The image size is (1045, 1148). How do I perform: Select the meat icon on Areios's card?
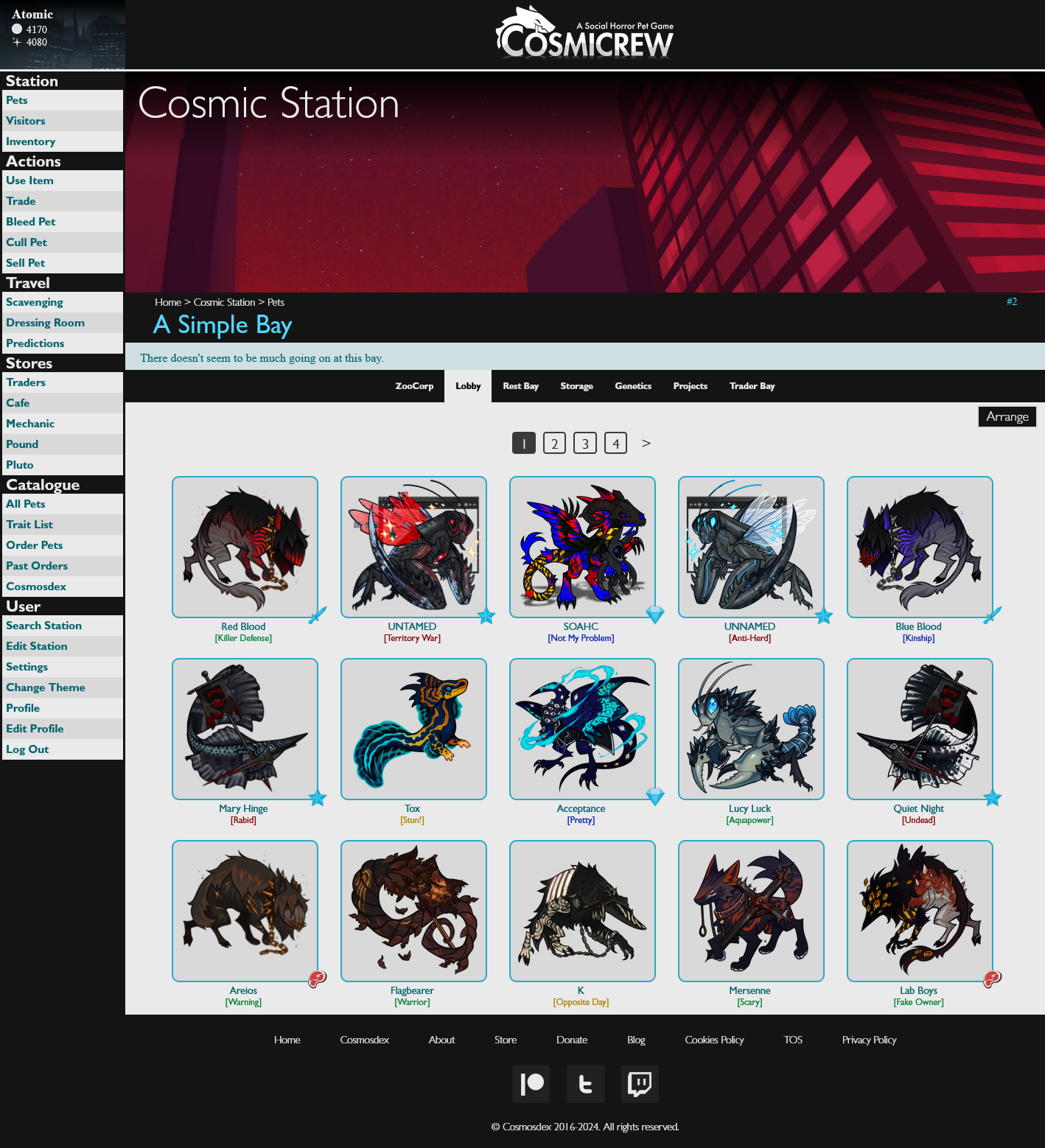317,978
